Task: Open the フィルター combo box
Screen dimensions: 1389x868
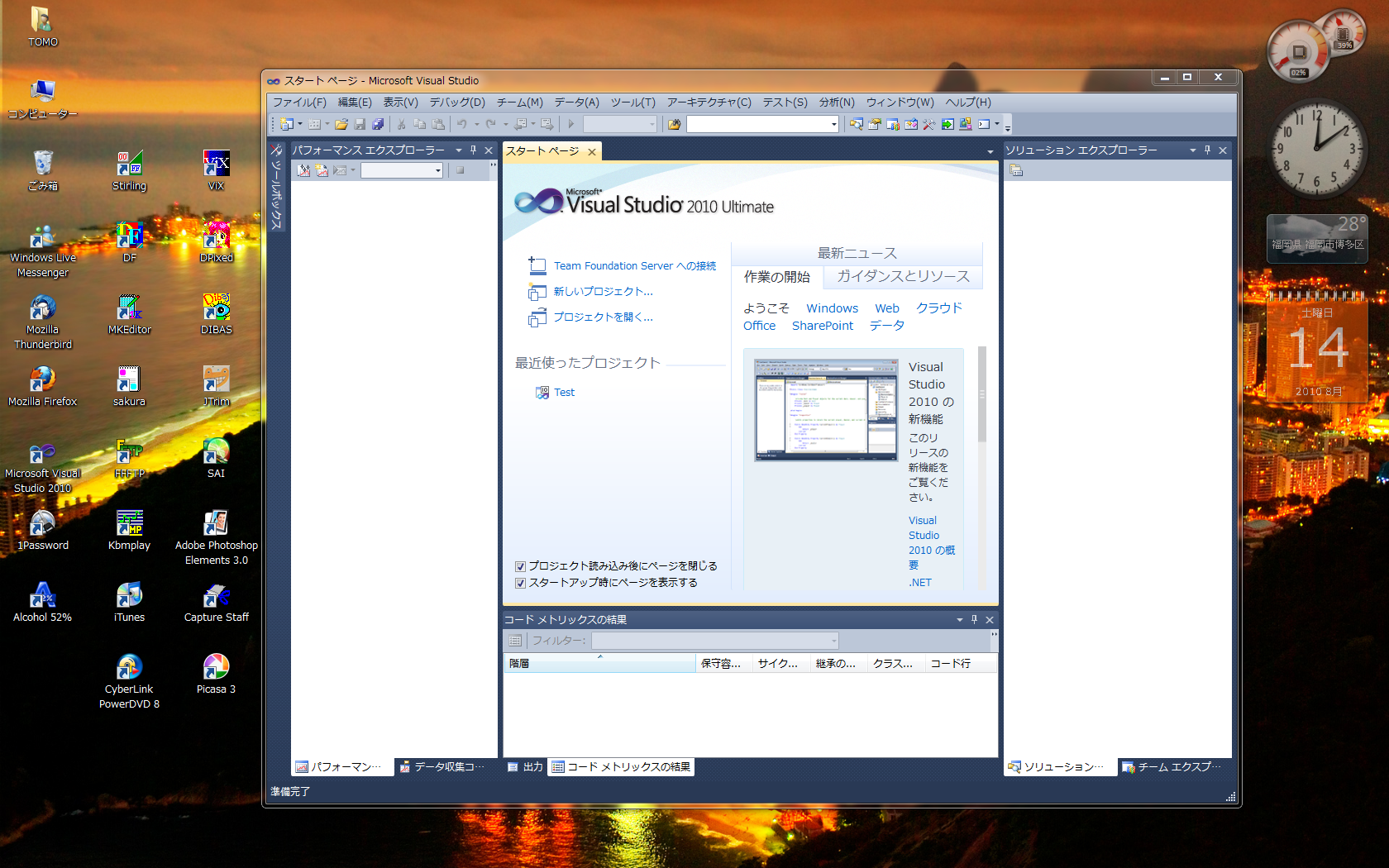Action: tap(715, 641)
